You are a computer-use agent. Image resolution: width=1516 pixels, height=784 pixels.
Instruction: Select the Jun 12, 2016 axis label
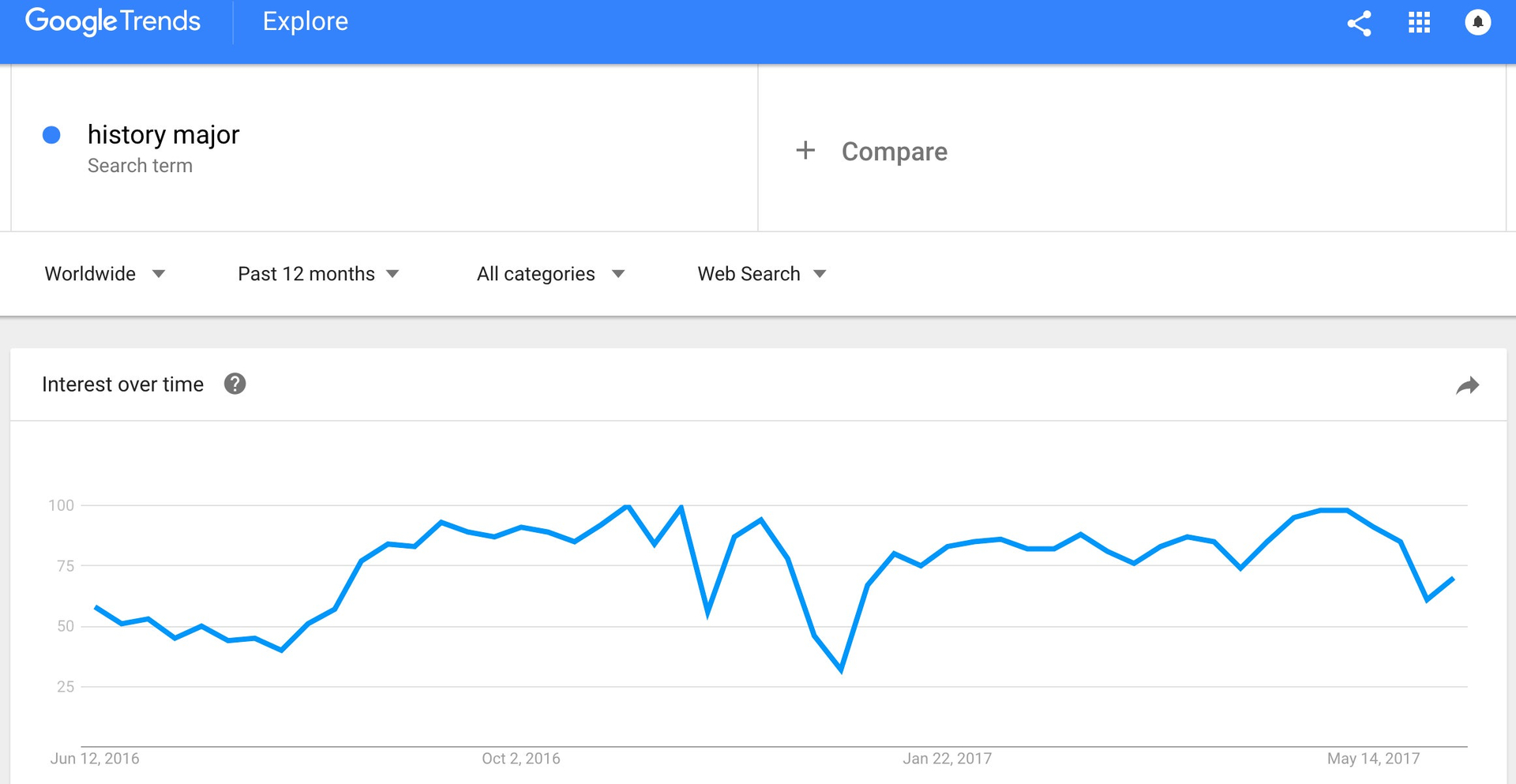click(x=95, y=759)
